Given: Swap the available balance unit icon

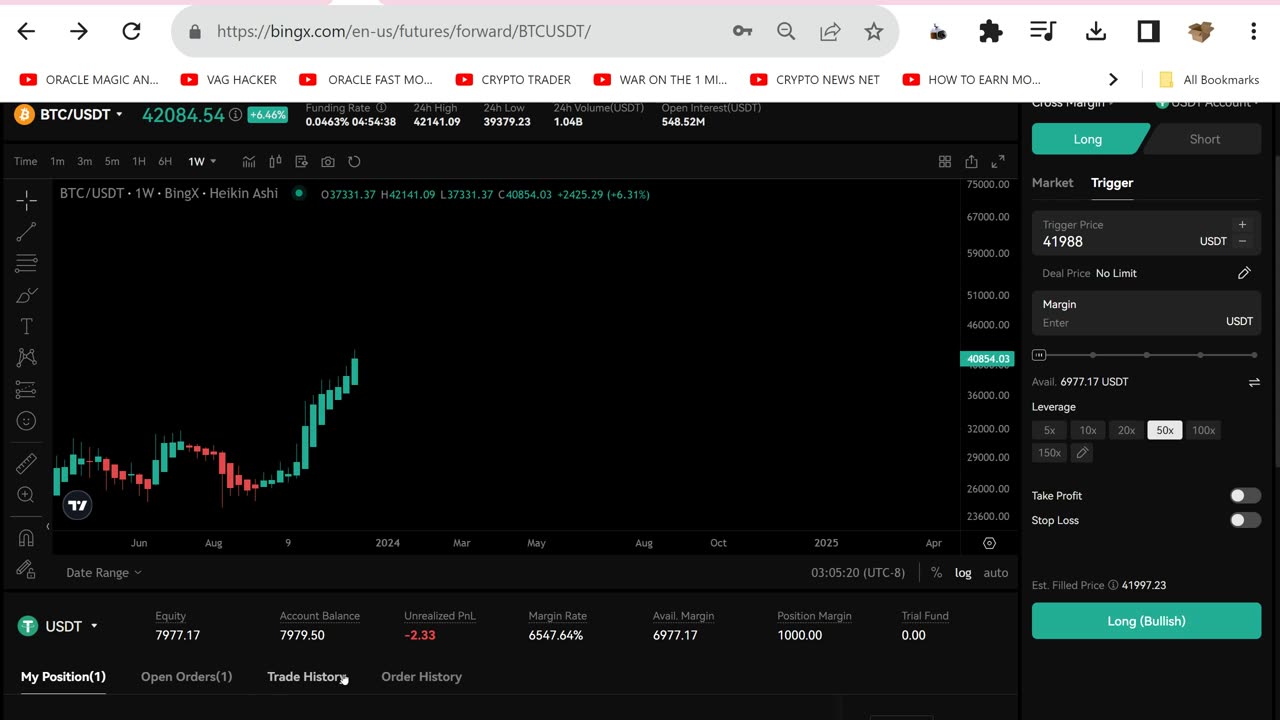Looking at the screenshot, I should 1254,382.
